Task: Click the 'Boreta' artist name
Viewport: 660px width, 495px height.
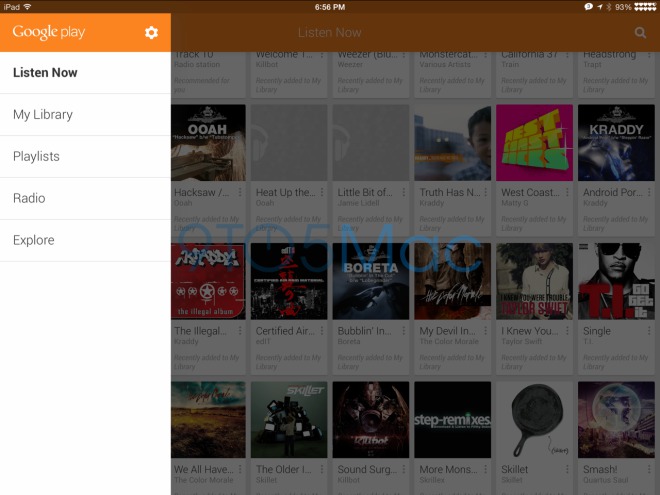Action: pyautogui.click(x=349, y=341)
